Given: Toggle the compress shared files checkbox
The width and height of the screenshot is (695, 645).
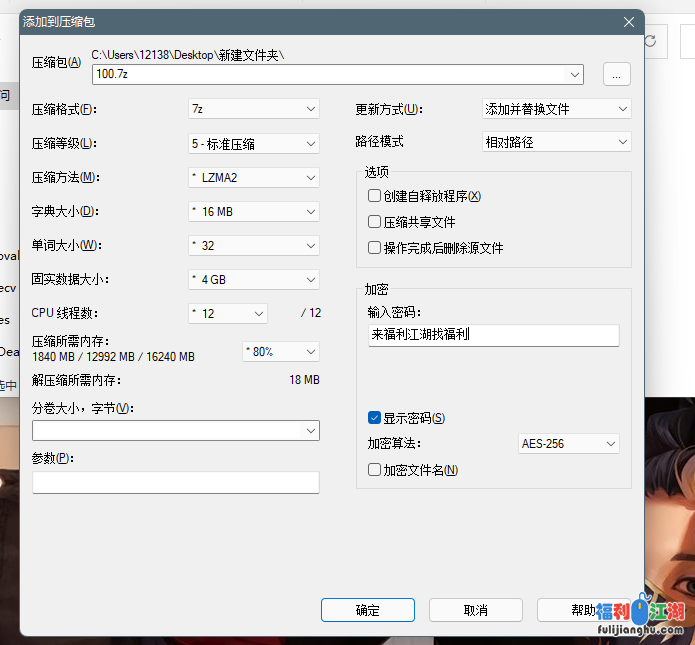Looking at the screenshot, I should click(x=375, y=222).
